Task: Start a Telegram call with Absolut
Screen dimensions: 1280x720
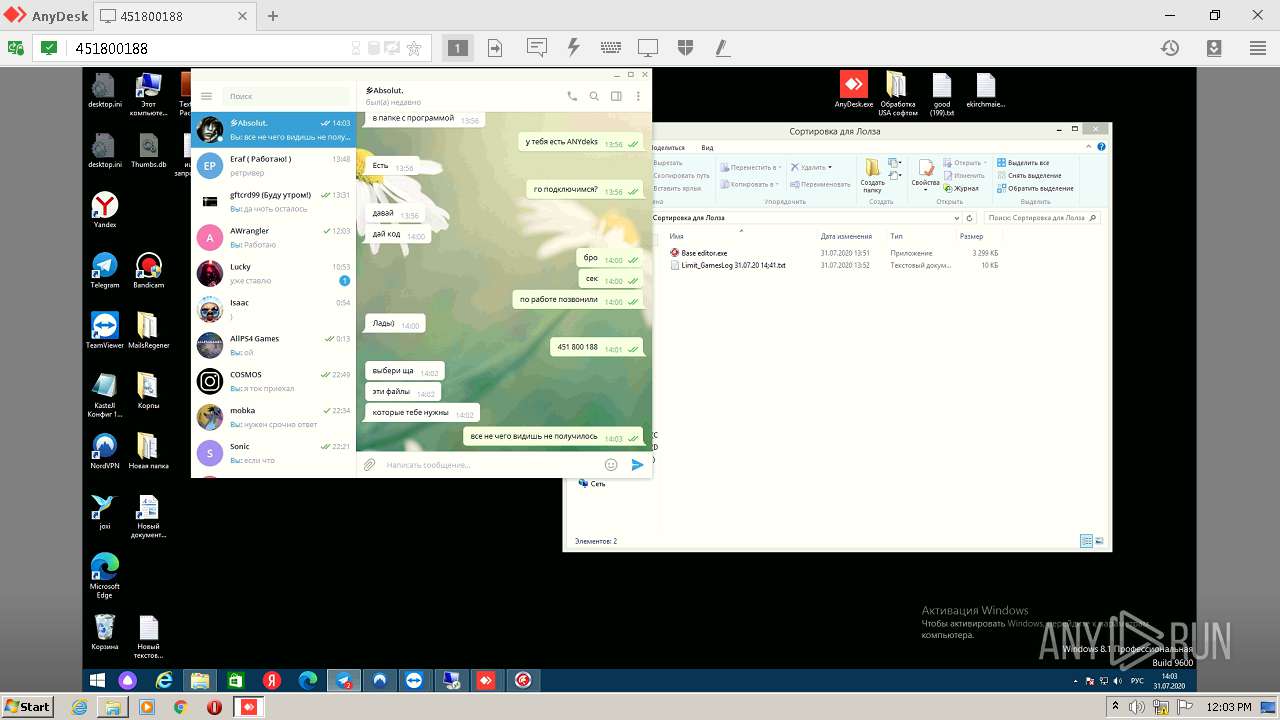Action: coord(572,96)
